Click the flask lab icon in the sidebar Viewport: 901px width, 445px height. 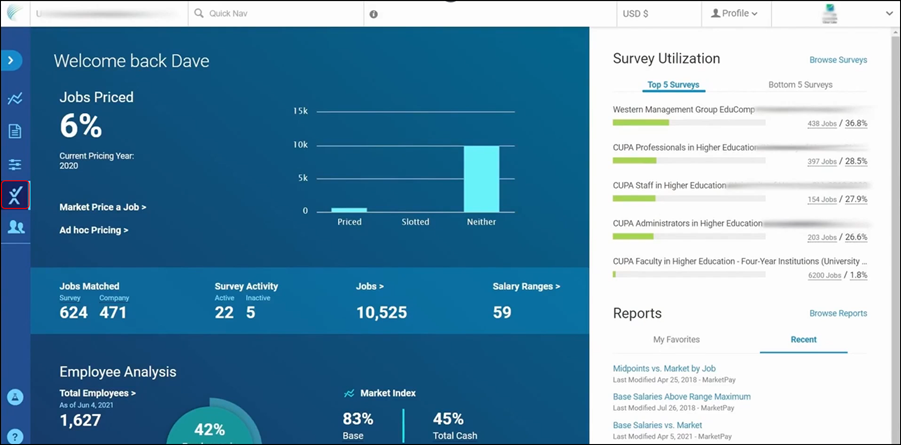(15, 397)
